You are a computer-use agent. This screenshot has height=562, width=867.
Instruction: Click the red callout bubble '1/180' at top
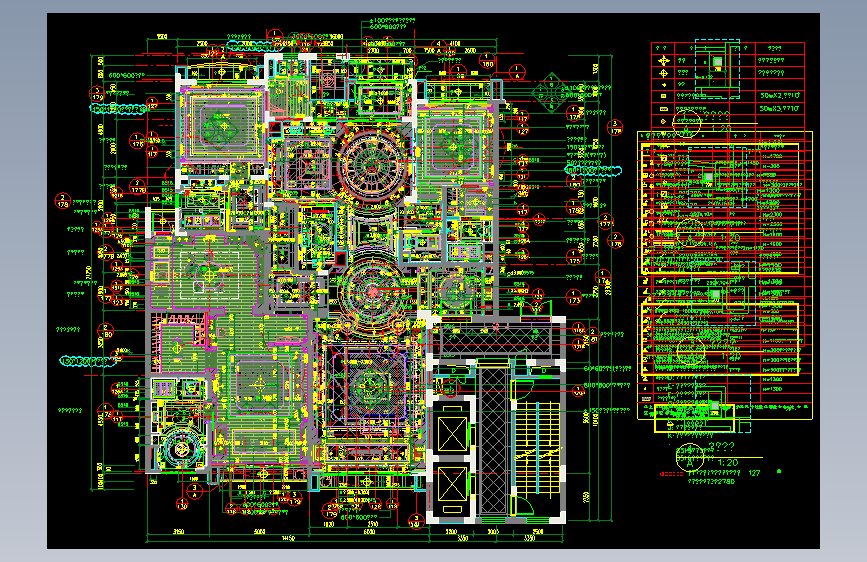(x=487, y=60)
